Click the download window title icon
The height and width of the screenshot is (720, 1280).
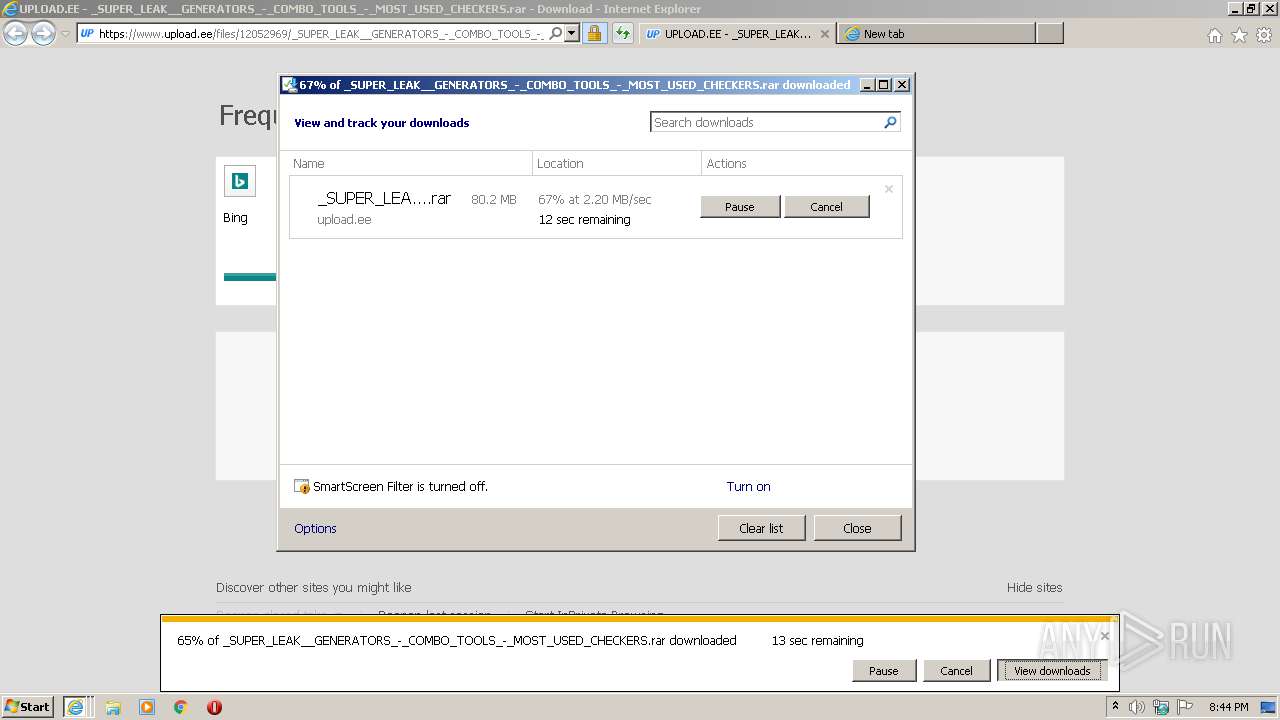point(289,85)
